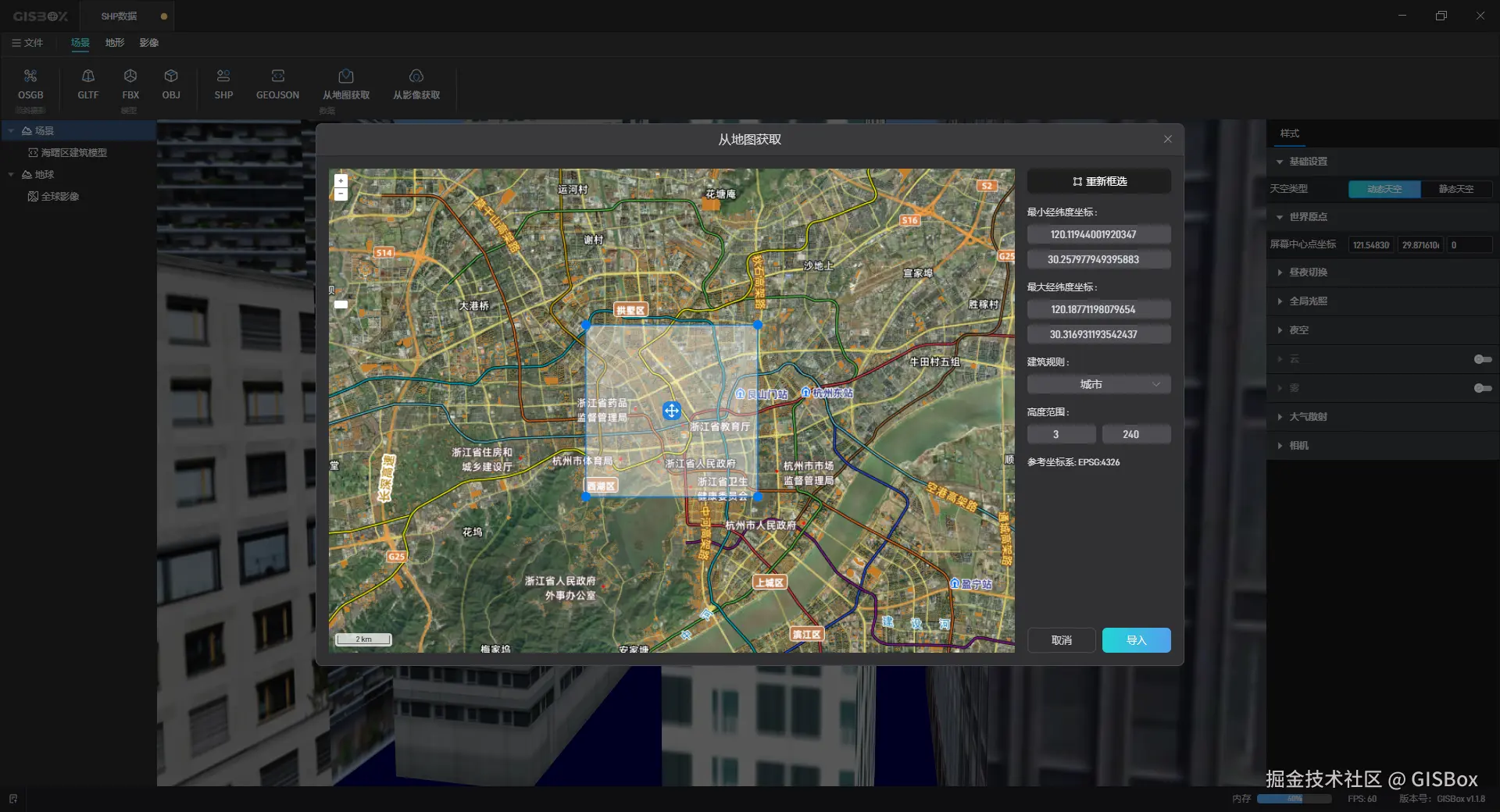Click the 参考坐标系: EPSG:4326 text
The image size is (1500, 812).
pos(1073,462)
